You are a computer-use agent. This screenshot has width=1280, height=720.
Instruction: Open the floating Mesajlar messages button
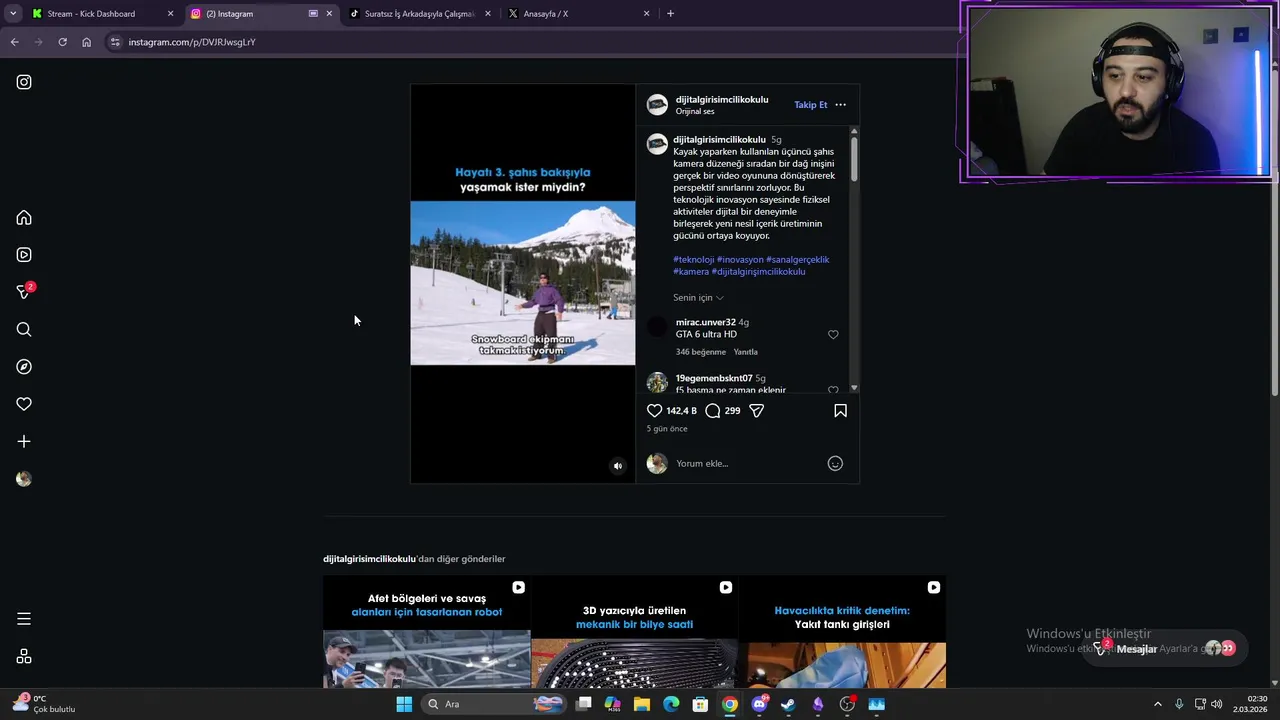point(1166,648)
